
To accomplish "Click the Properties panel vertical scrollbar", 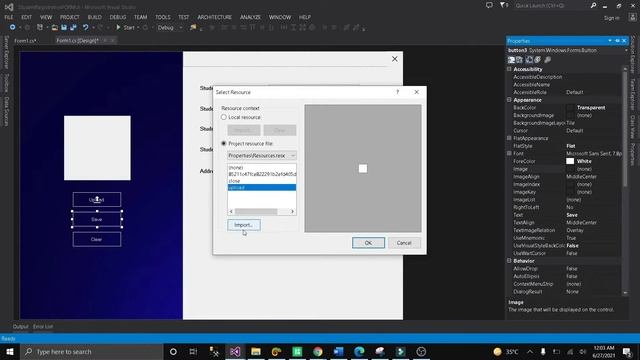I will [x=625, y=180].
